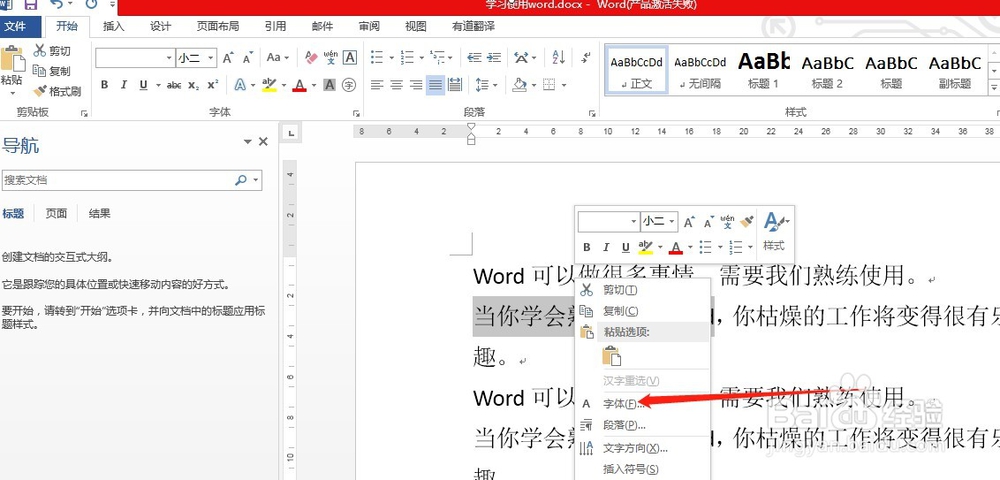
Task: Toggle Underline in the floating mini toolbar
Action: (x=626, y=247)
